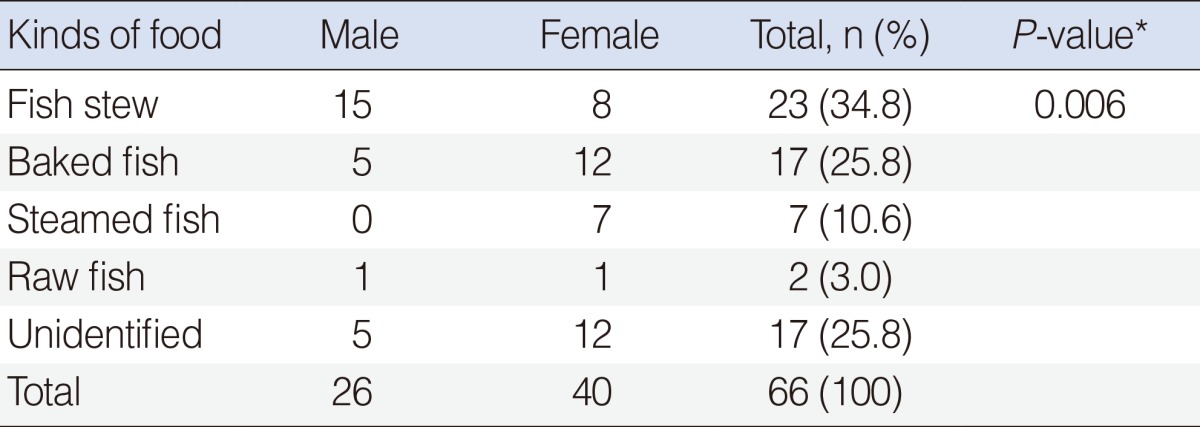Select the 'Unidentified' row label
This screenshot has height=427, width=1200.
click(x=106, y=334)
